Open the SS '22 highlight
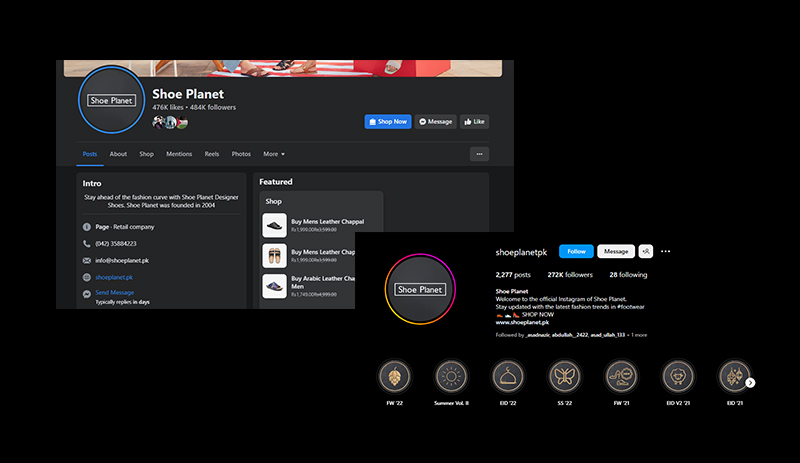This screenshot has height=463, width=800. point(564,376)
